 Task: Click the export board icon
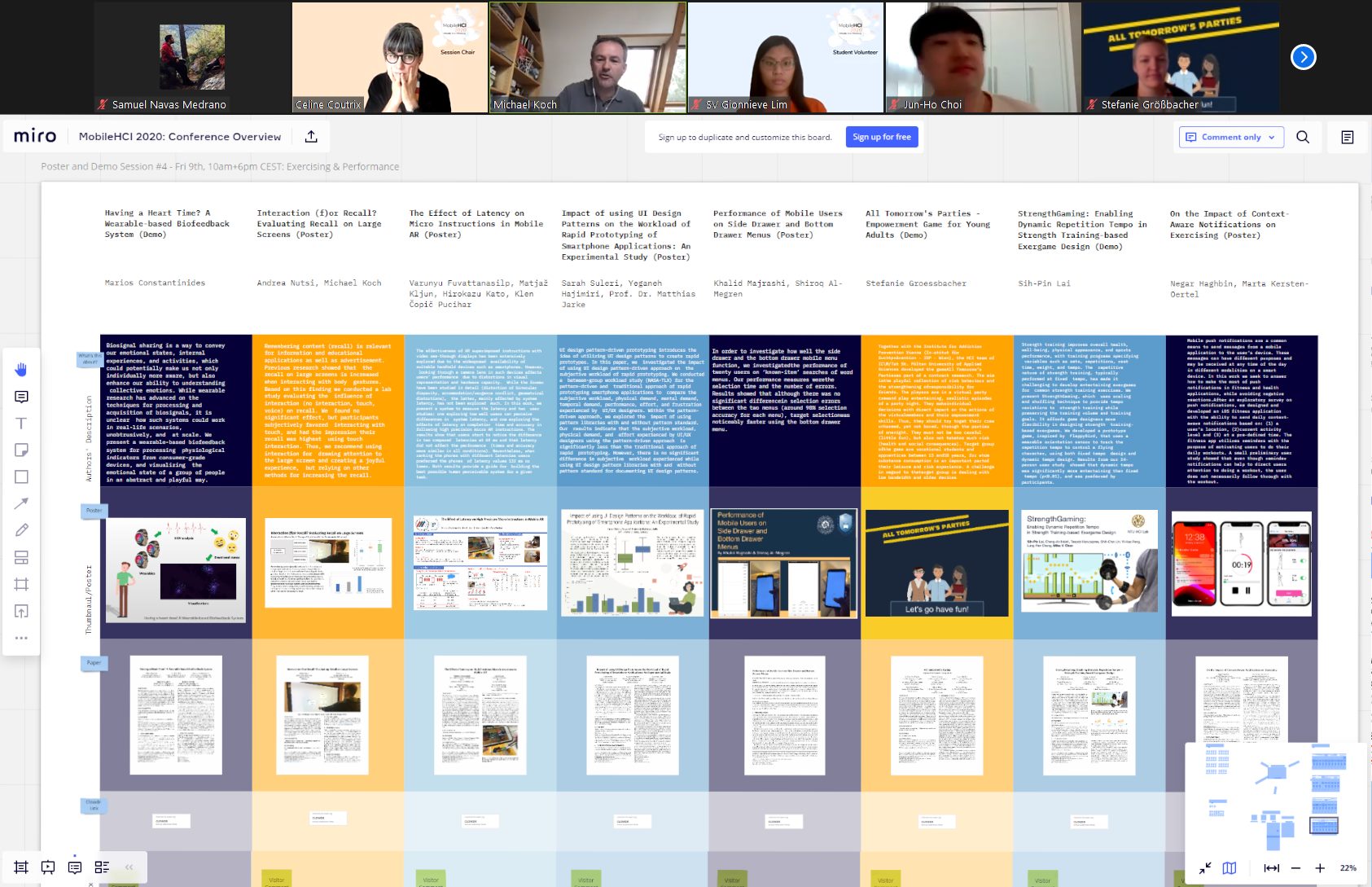[311, 137]
